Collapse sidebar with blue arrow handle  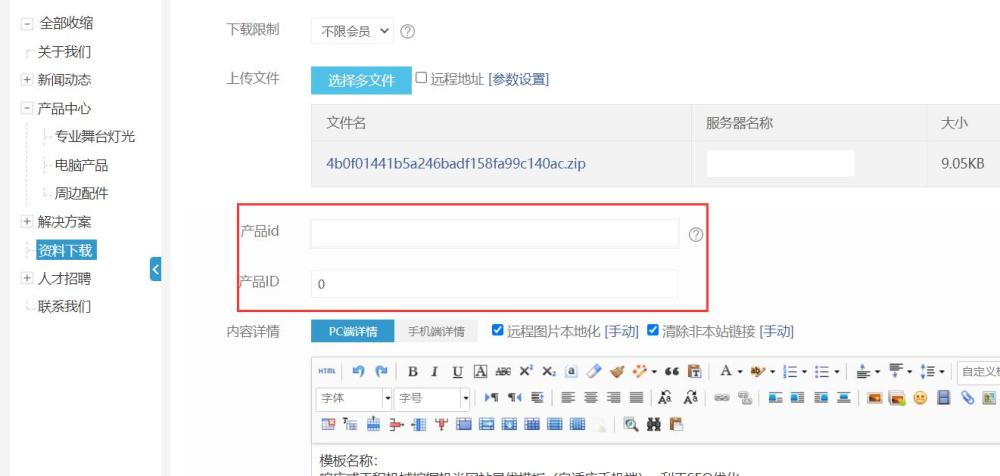click(156, 269)
